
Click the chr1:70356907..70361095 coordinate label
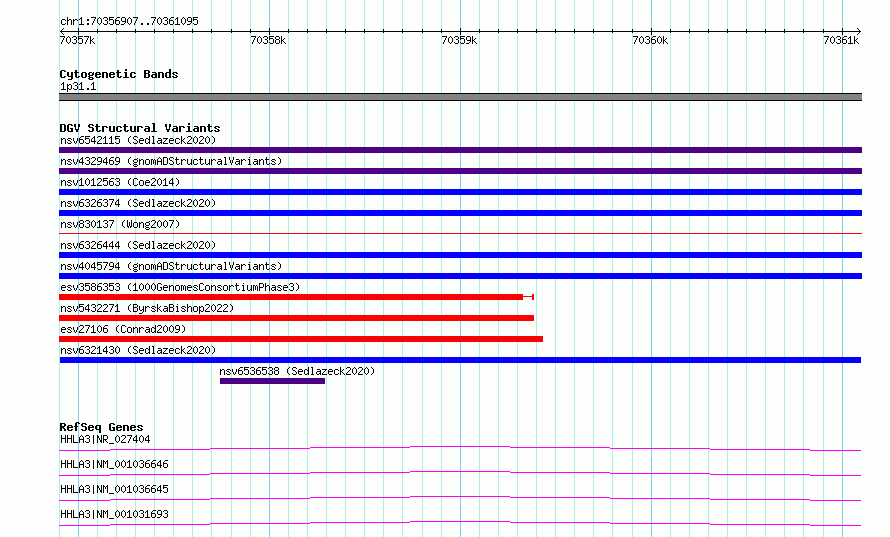129,21
